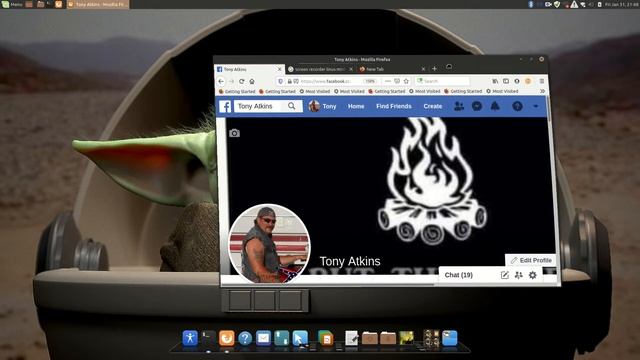Click the clock in the top panel
The height and width of the screenshot is (360, 640).
pos(622,4)
